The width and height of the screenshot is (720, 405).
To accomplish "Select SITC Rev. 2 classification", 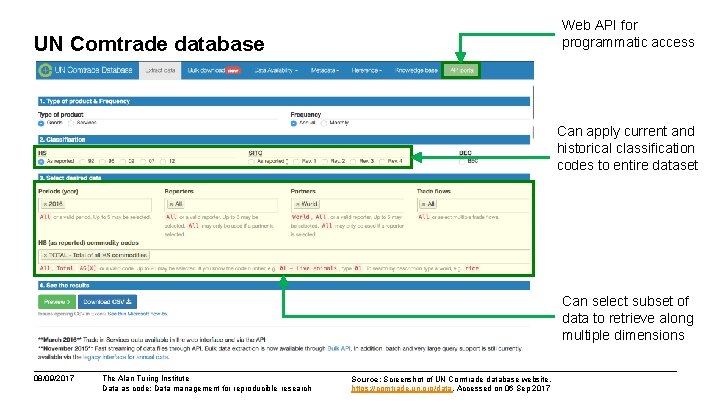I will coord(325,162).
